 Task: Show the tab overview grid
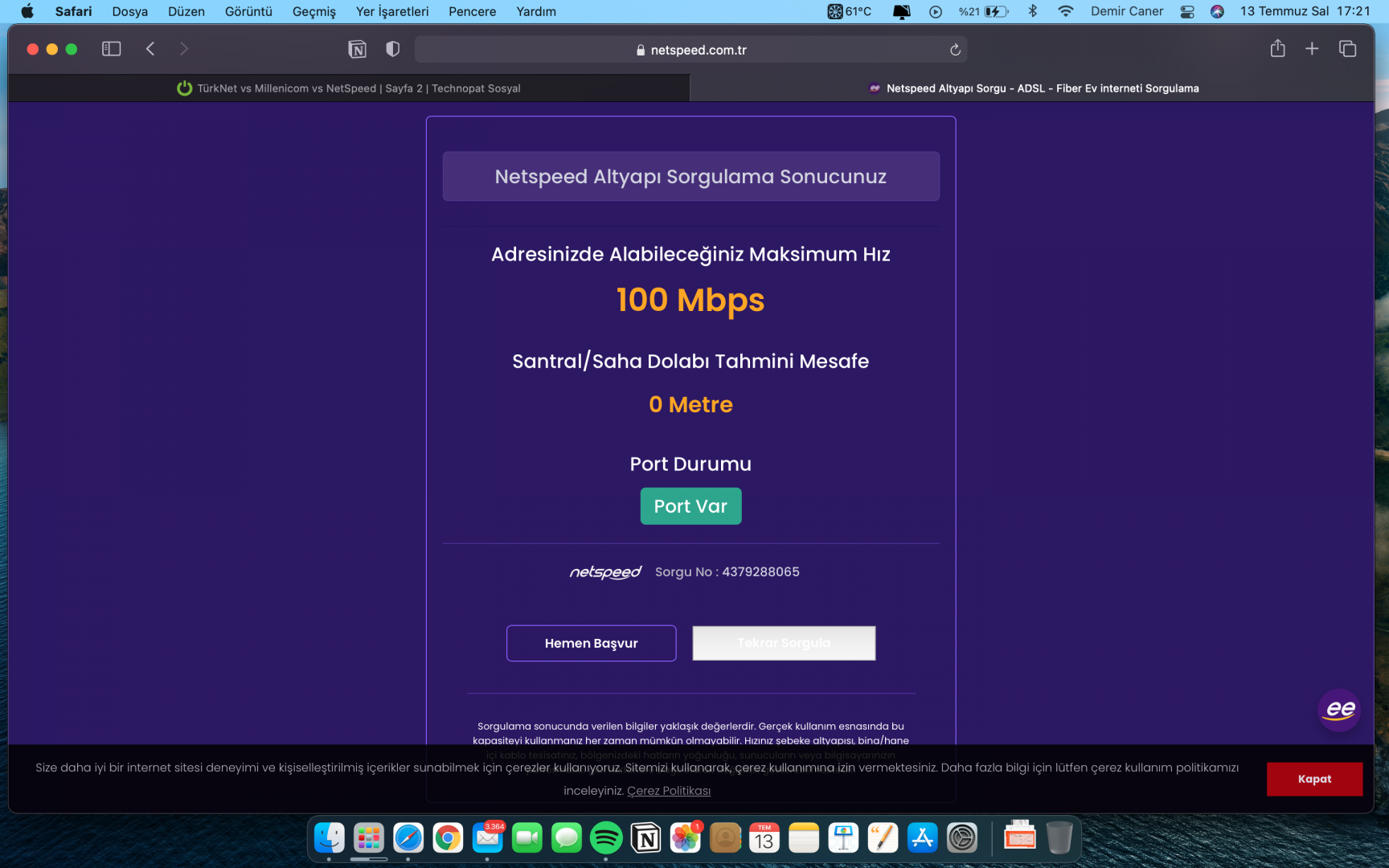coord(1348,49)
